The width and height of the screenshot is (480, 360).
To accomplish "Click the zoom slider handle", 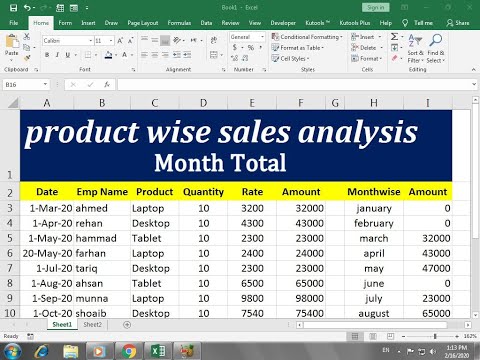I will tap(435, 336).
